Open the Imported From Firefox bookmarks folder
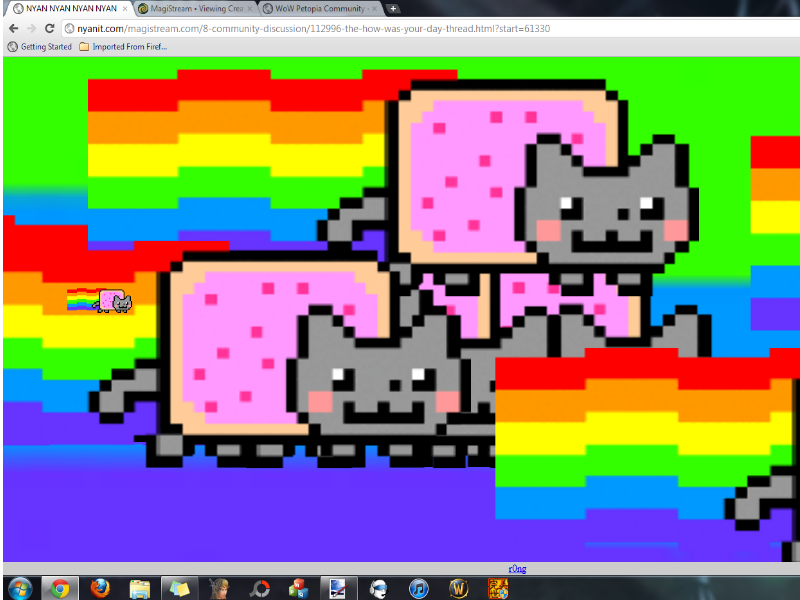This screenshot has height=600, width=800. 123,46
